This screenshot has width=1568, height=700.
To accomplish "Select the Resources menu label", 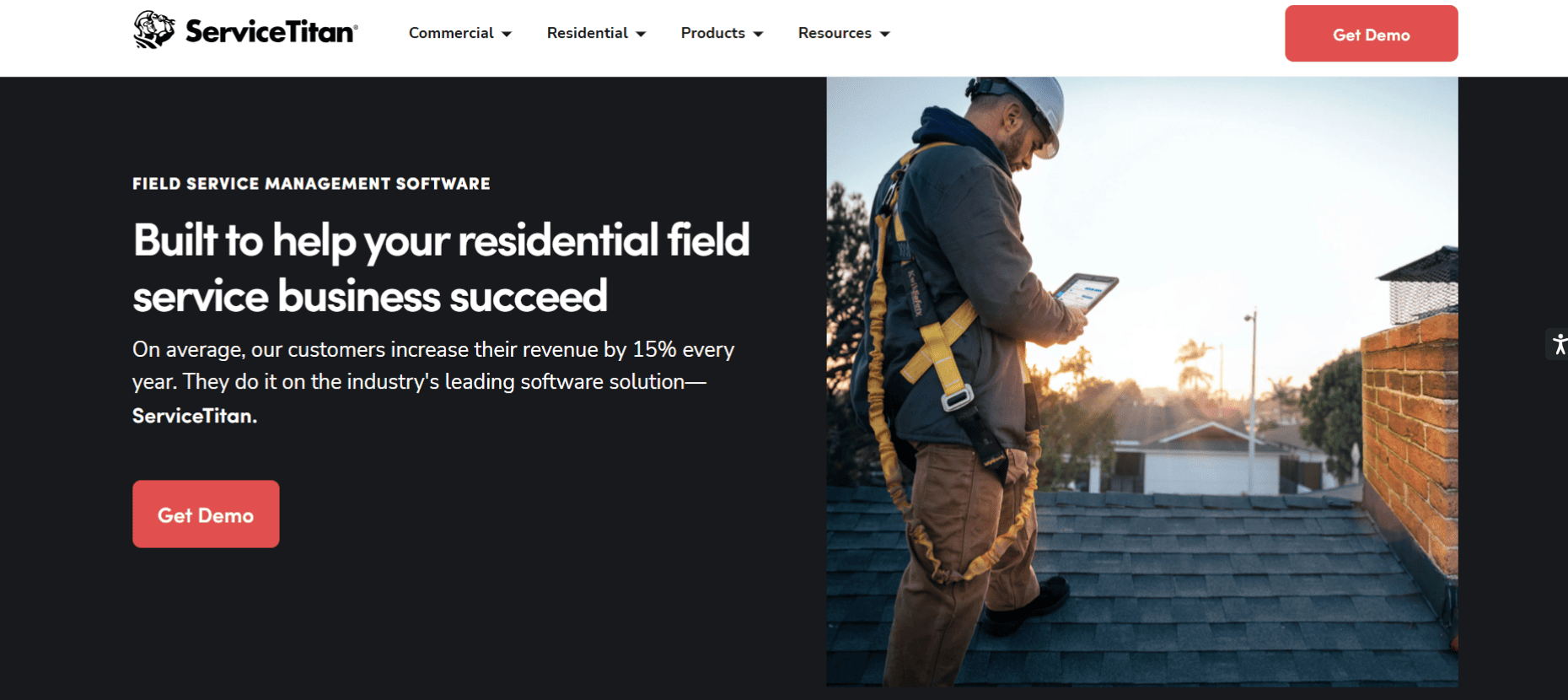I will pos(835,33).
